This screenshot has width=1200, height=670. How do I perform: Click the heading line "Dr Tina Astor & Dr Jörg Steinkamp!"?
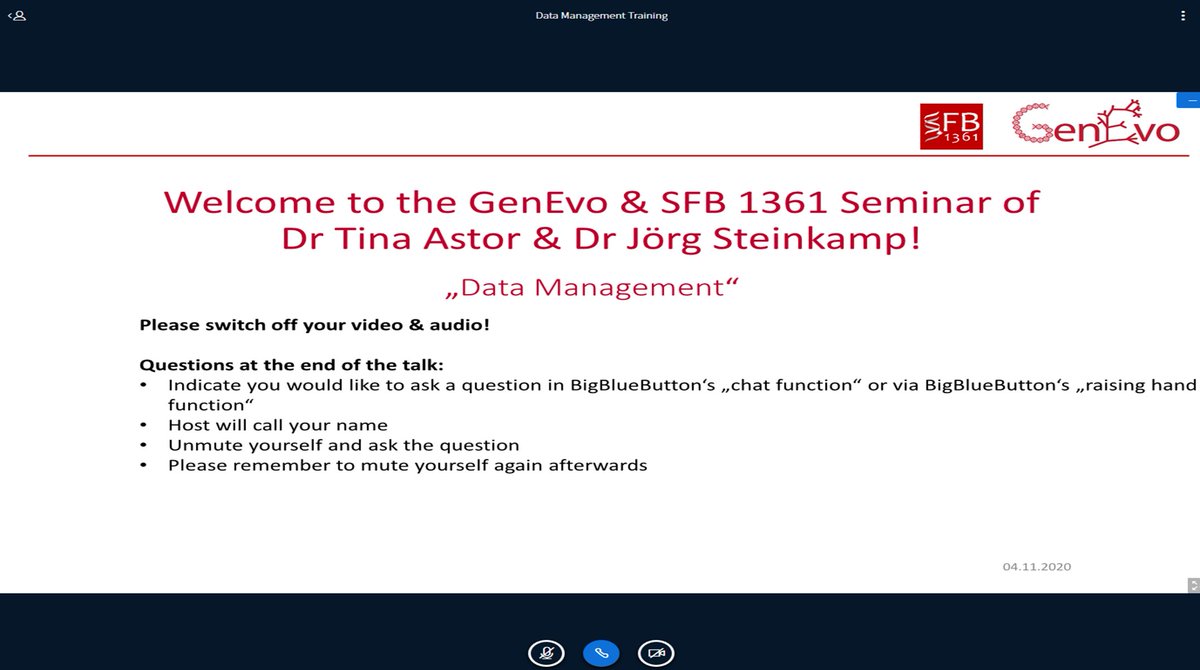click(x=601, y=241)
